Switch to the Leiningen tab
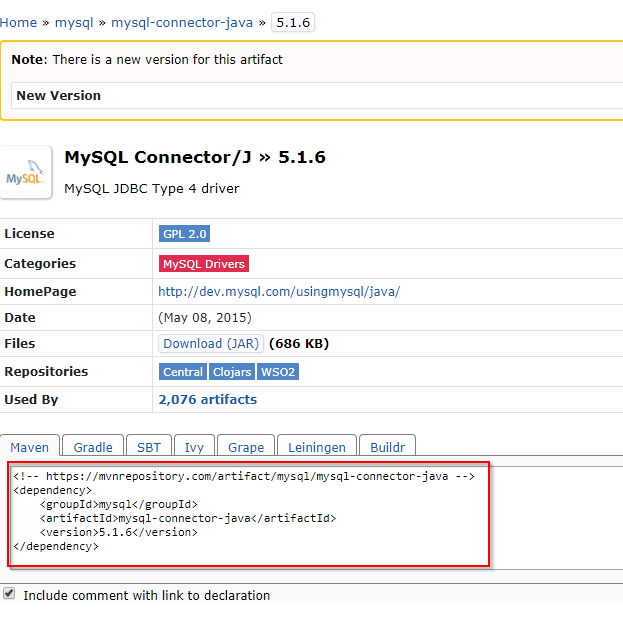 pyautogui.click(x=317, y=447)
